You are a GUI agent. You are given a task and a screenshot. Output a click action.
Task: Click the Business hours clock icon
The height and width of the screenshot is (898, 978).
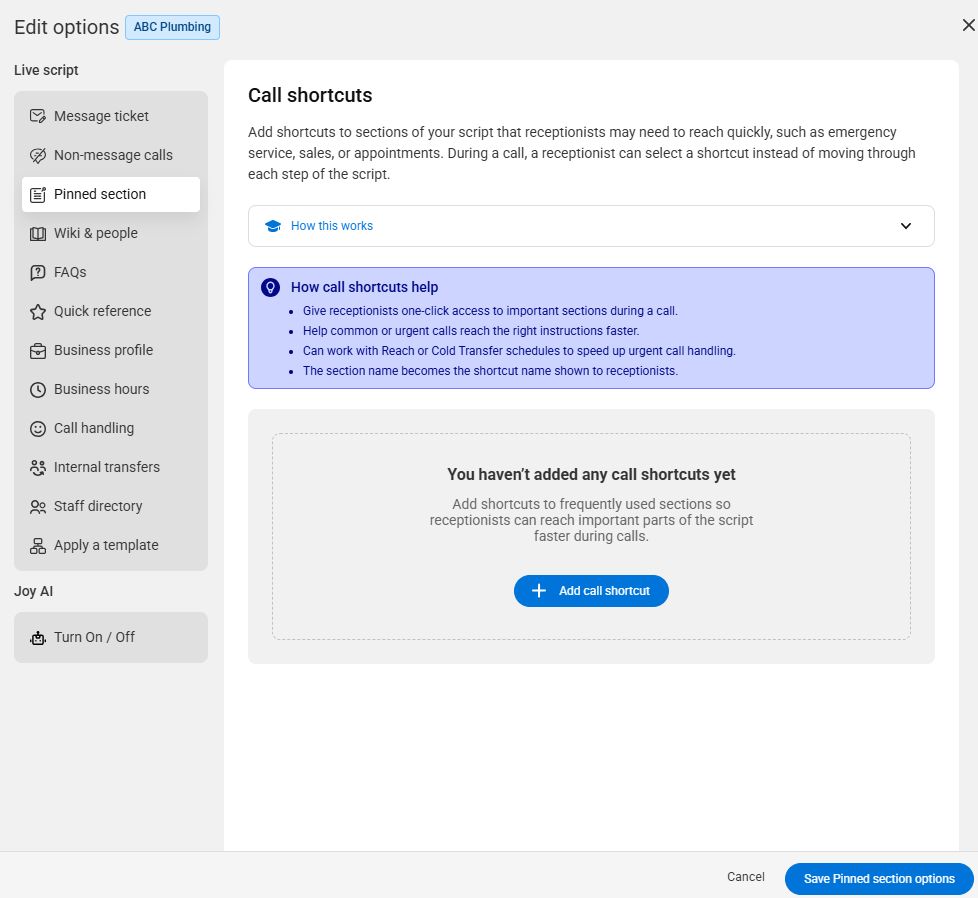pyautogui.click(x=37, y=389)
